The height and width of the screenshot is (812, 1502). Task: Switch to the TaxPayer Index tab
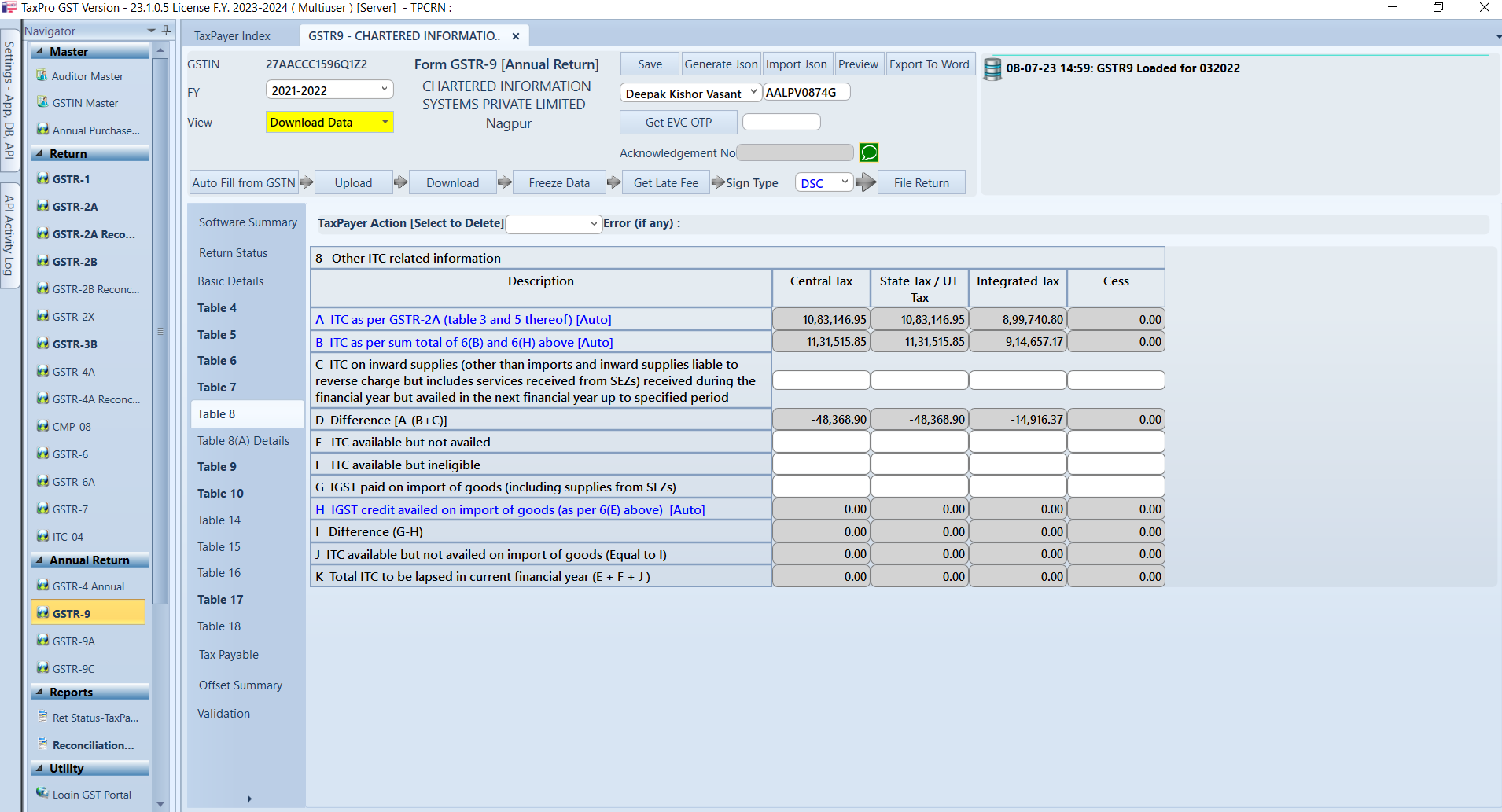pyautogui.click(x=232, y=36)
